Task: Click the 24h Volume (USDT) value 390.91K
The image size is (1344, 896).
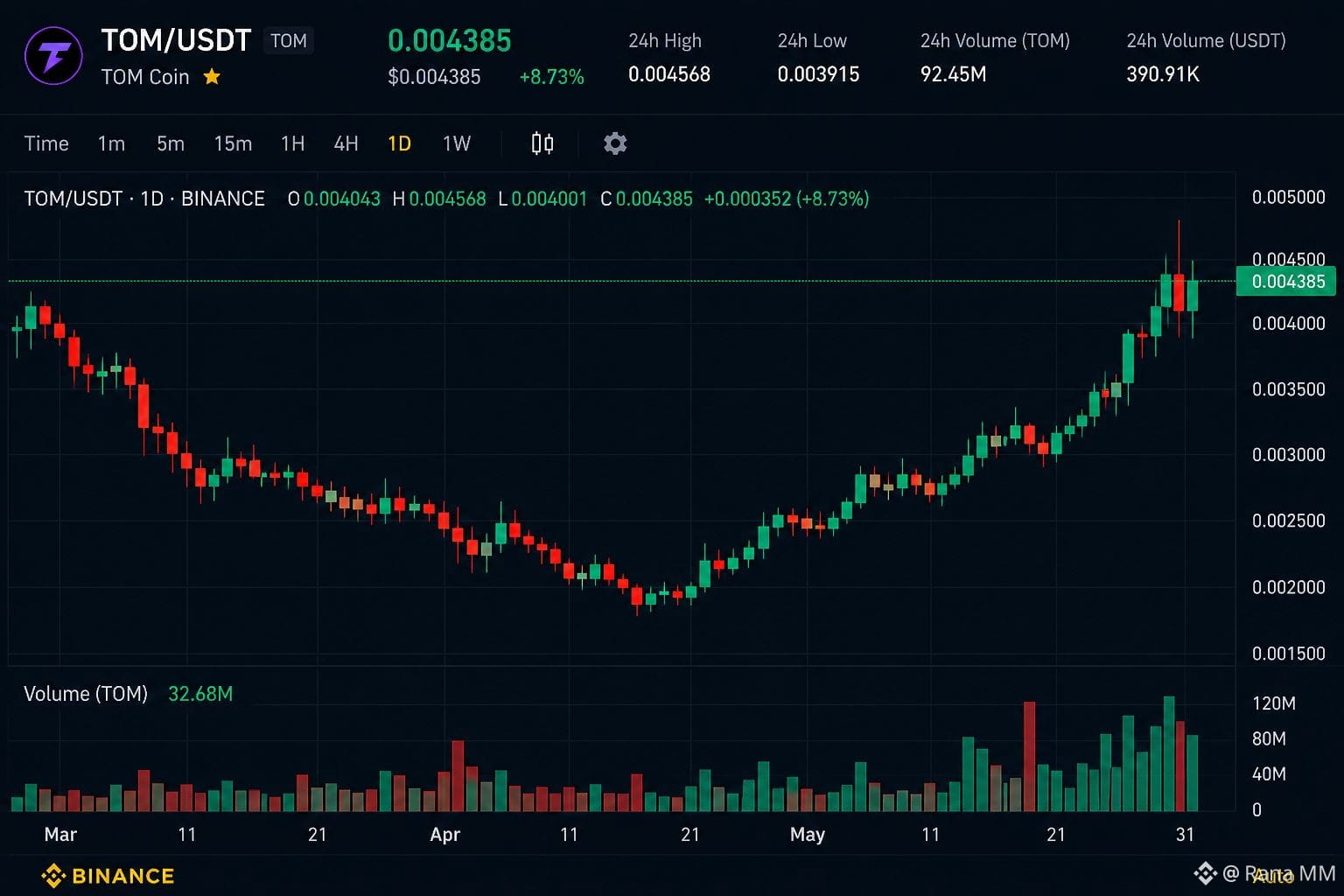Action: tap(1163, 74)
